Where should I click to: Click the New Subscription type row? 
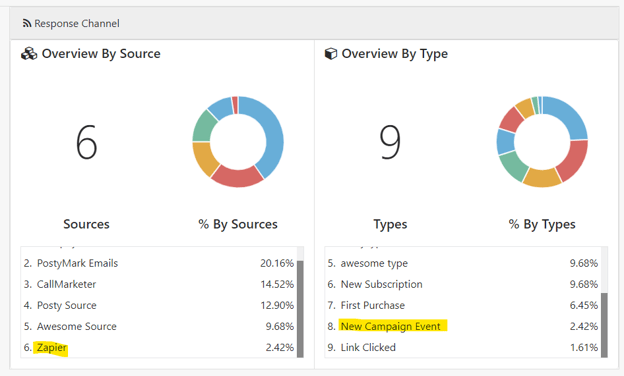tap(462, 284)
